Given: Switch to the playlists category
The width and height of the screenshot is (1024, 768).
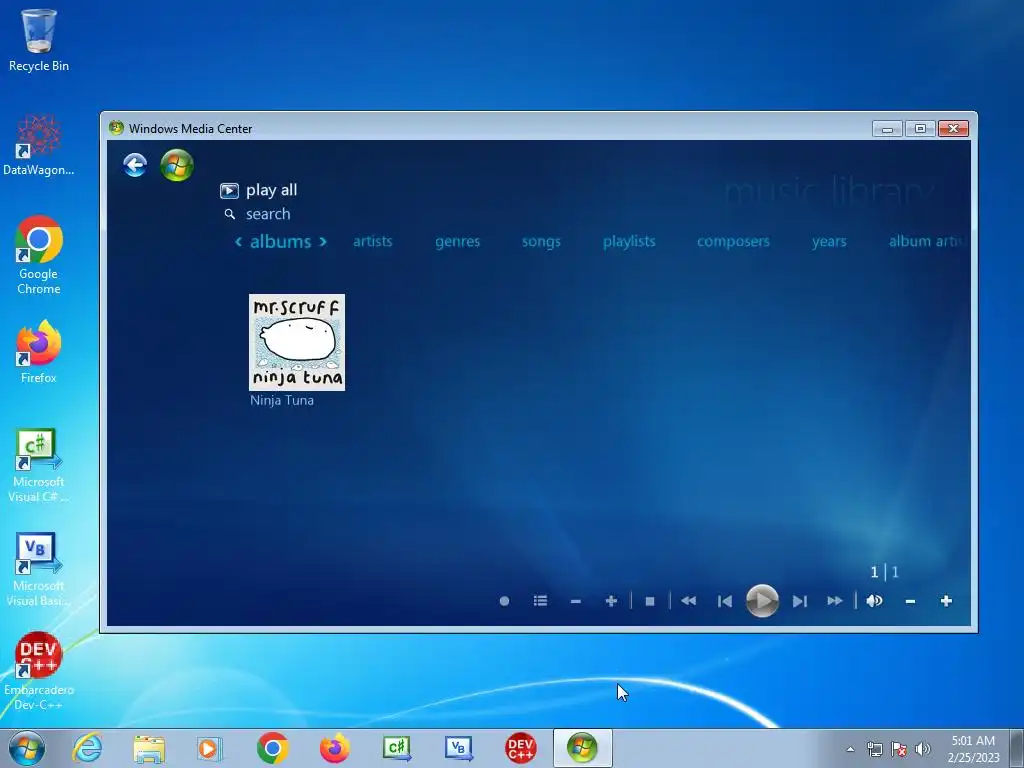Looking at the screenshot, I should point(629,241).
